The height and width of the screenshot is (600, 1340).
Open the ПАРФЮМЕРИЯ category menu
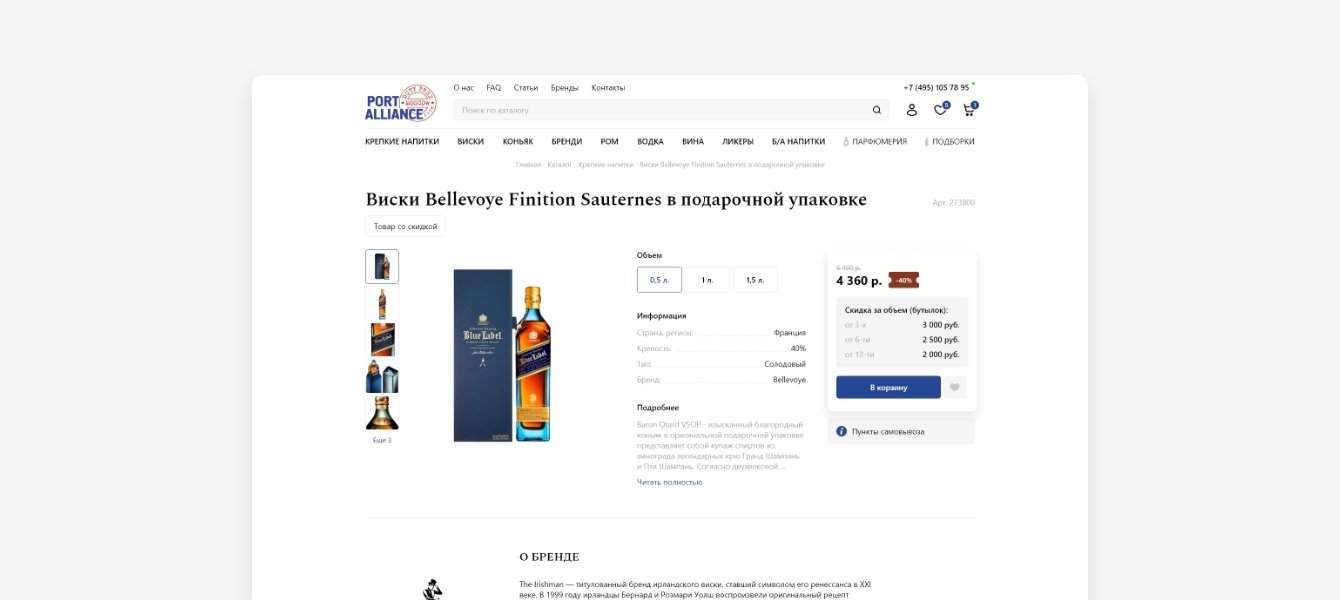coord(875,142)
